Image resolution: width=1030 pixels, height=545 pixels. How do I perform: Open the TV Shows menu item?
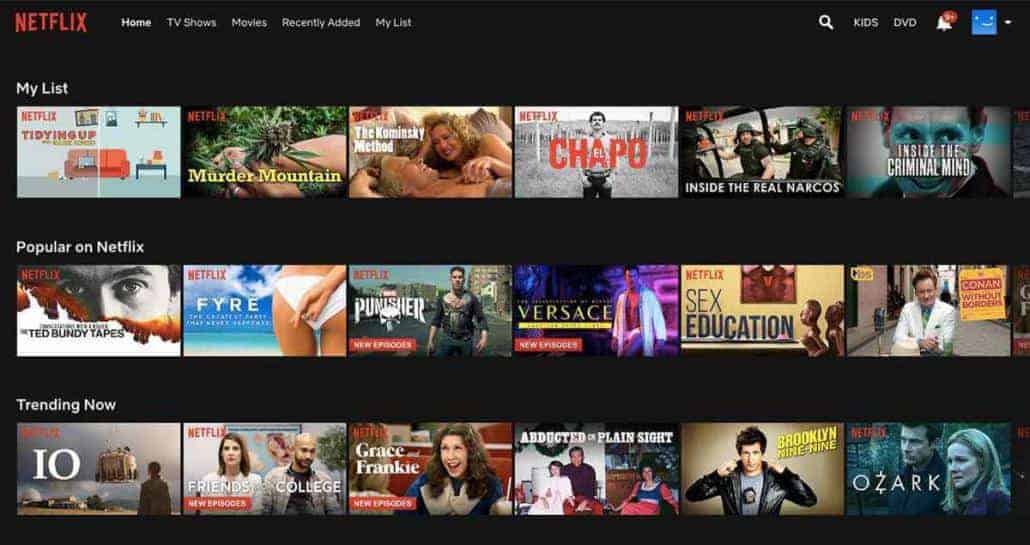click(x=191, y=22)
